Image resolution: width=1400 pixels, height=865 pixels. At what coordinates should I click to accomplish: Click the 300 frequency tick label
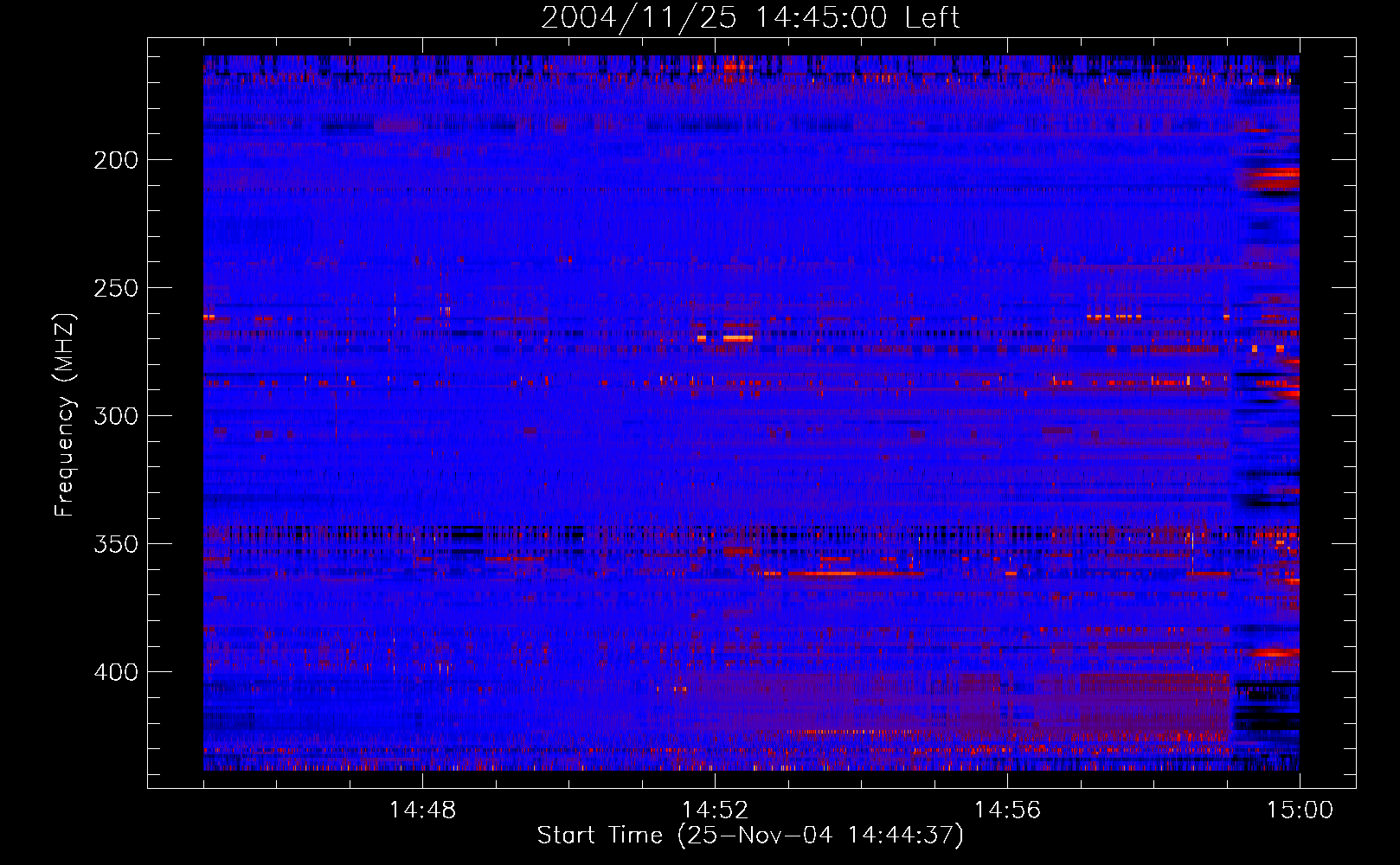point(115,416)
